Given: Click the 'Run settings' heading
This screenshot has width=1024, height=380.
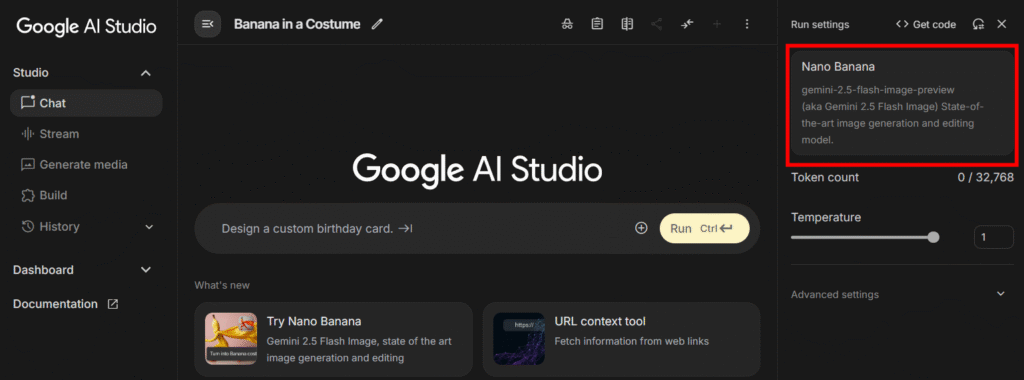Looking at the screenshot, I should [820, 24].
